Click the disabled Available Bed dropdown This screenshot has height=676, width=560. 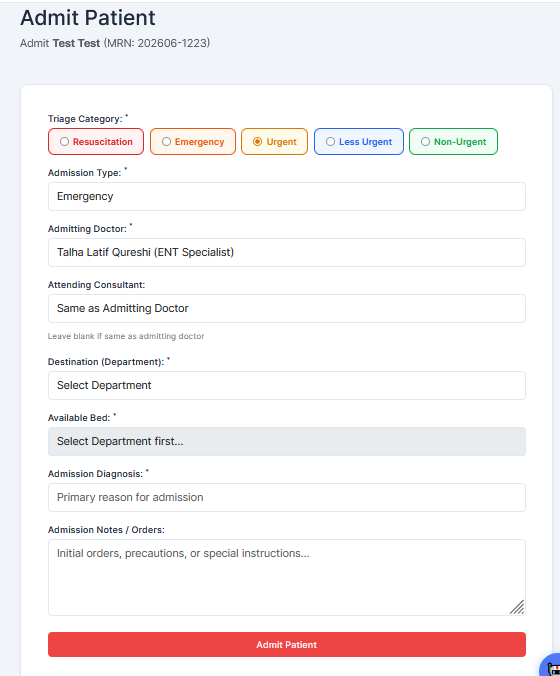[x=287, y=441]
